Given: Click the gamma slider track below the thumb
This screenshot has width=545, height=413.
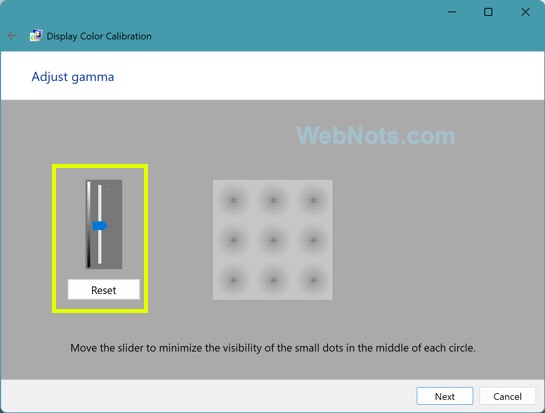Looking at the screenshot, I should [x=100, y=247].
